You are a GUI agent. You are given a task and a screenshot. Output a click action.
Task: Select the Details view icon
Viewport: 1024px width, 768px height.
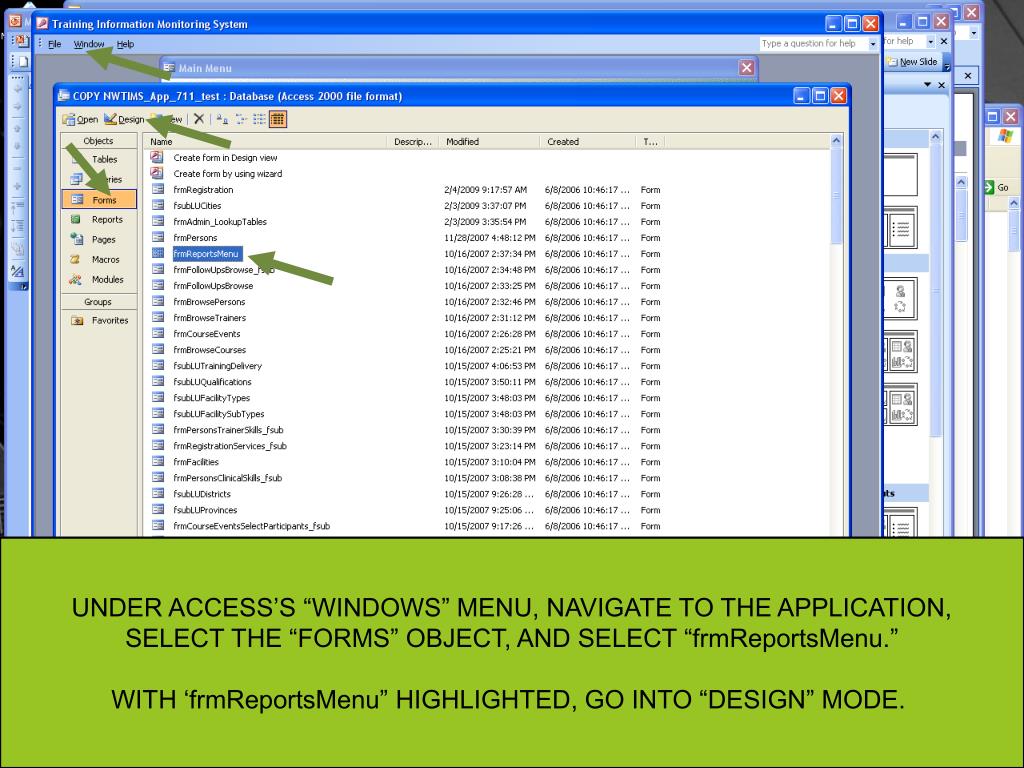278,119
